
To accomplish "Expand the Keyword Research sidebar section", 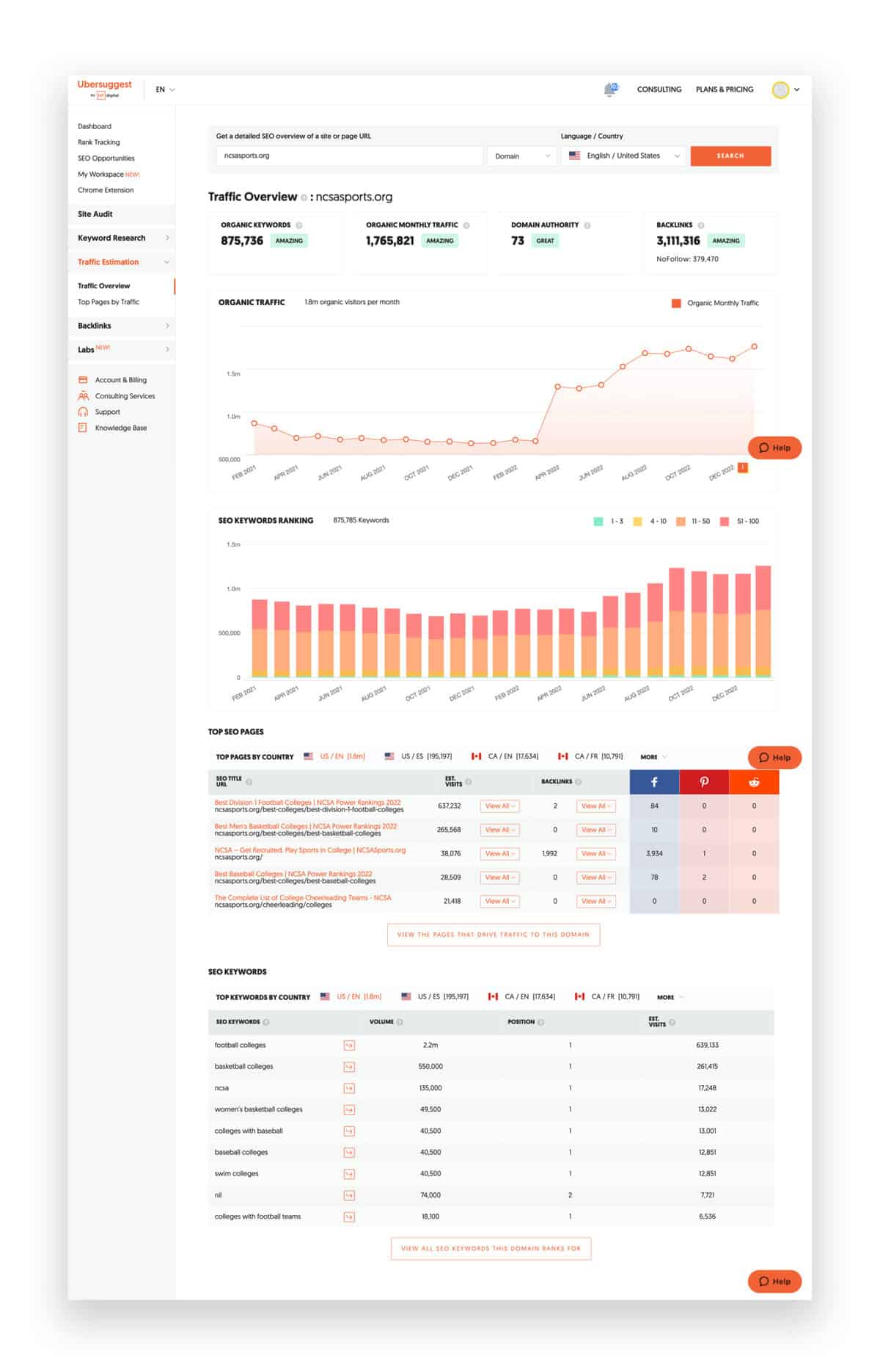I will (x=123, y=238).
